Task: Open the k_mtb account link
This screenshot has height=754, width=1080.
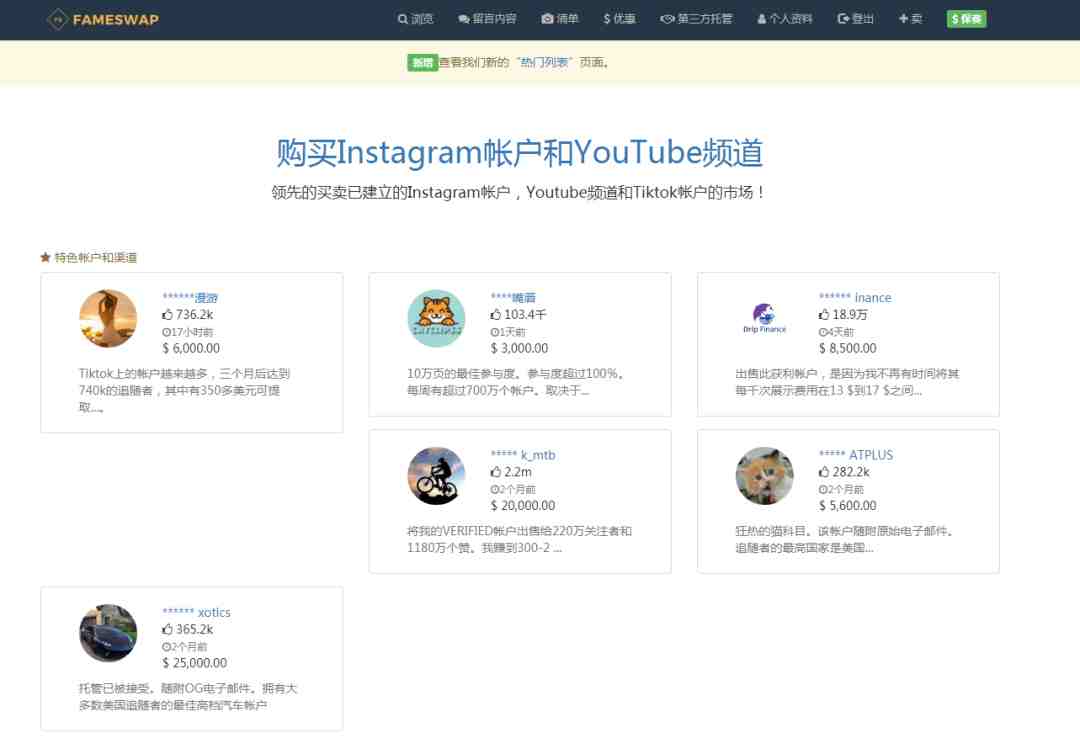Action: pos(523,455)
